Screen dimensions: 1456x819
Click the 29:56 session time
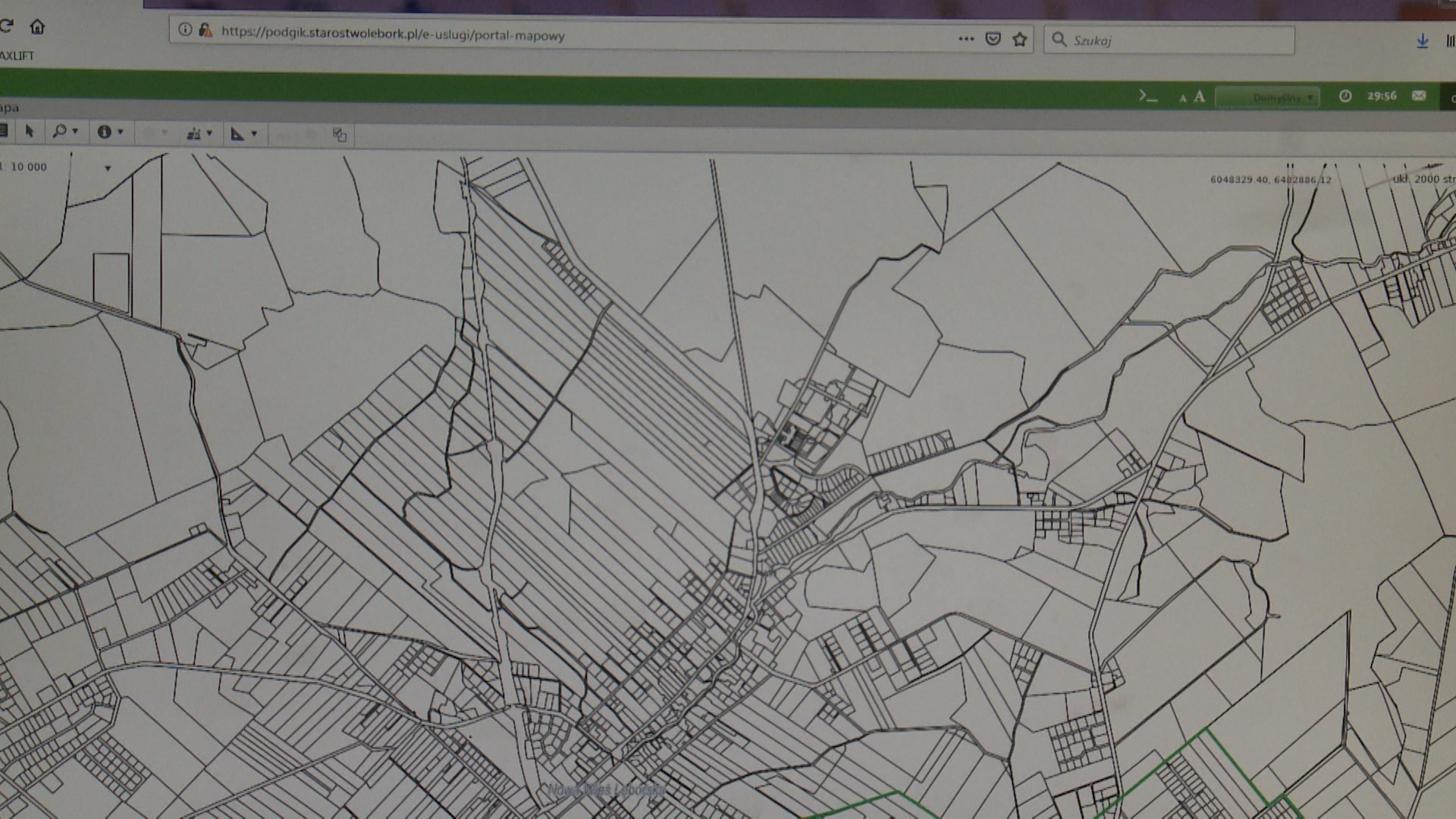[x=1382, y=96]
